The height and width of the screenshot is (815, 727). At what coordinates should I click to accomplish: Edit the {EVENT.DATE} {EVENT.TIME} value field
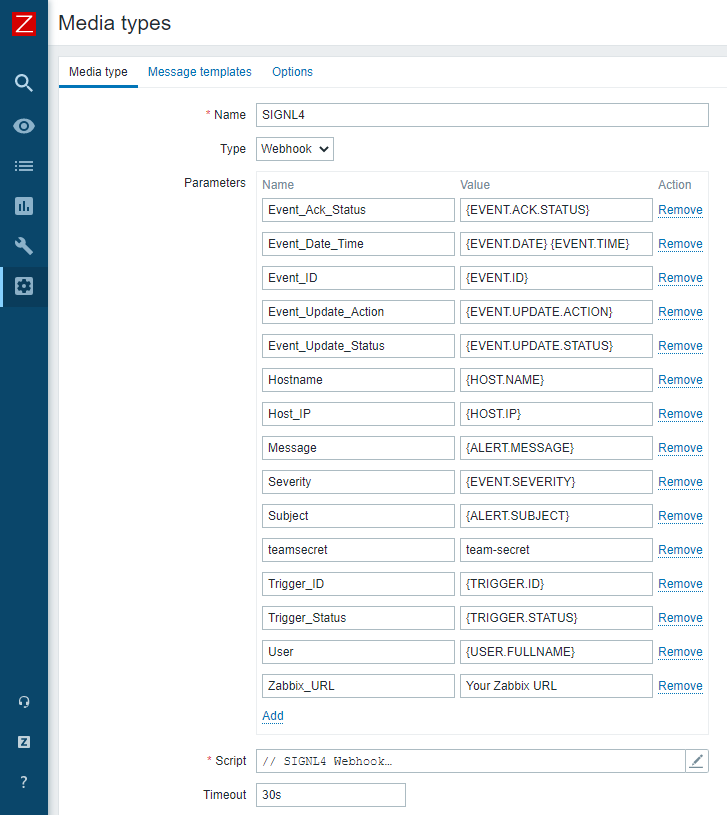point(556,244)
